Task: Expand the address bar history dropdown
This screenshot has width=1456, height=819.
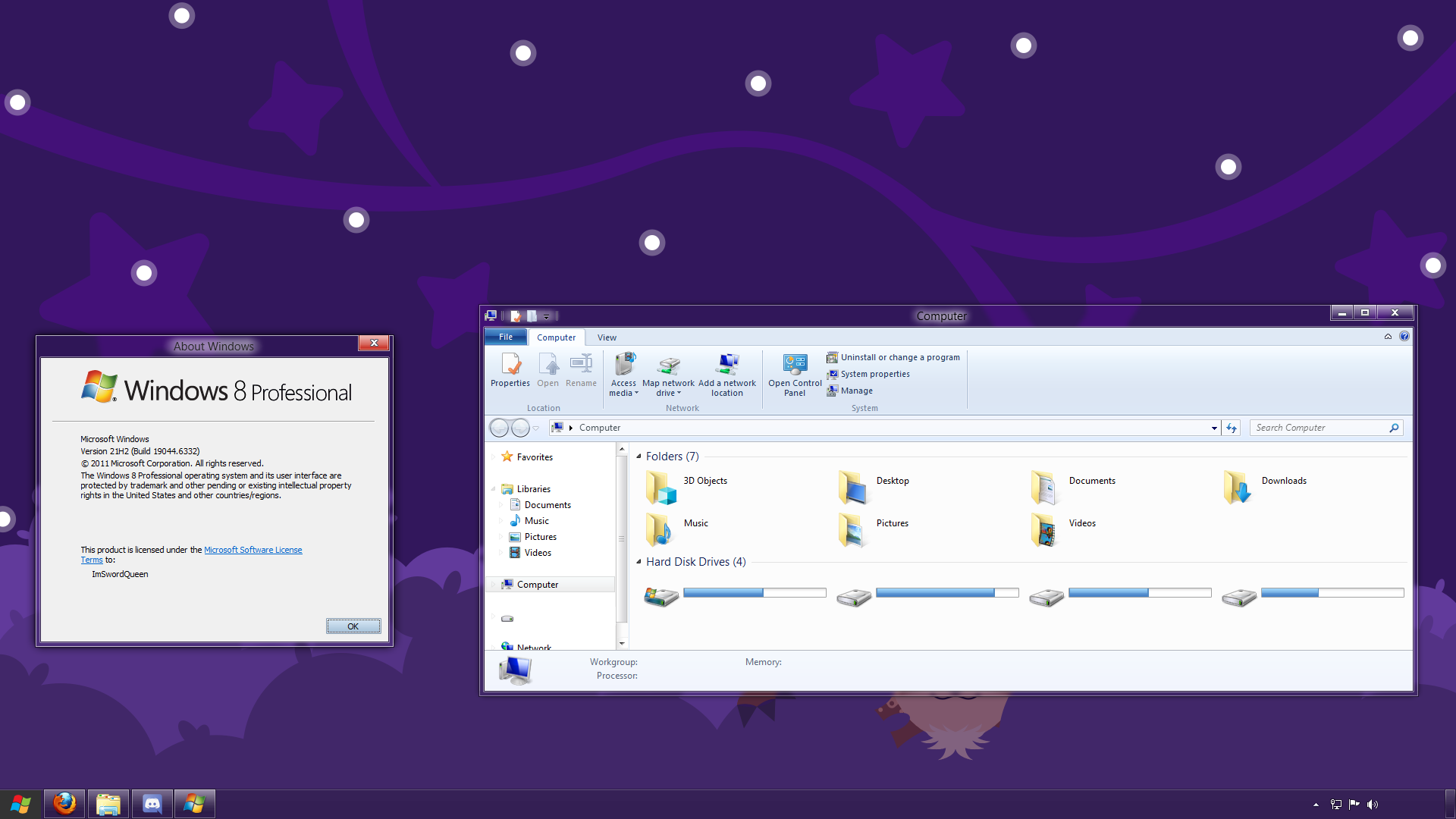Action: coord(1214,428)
